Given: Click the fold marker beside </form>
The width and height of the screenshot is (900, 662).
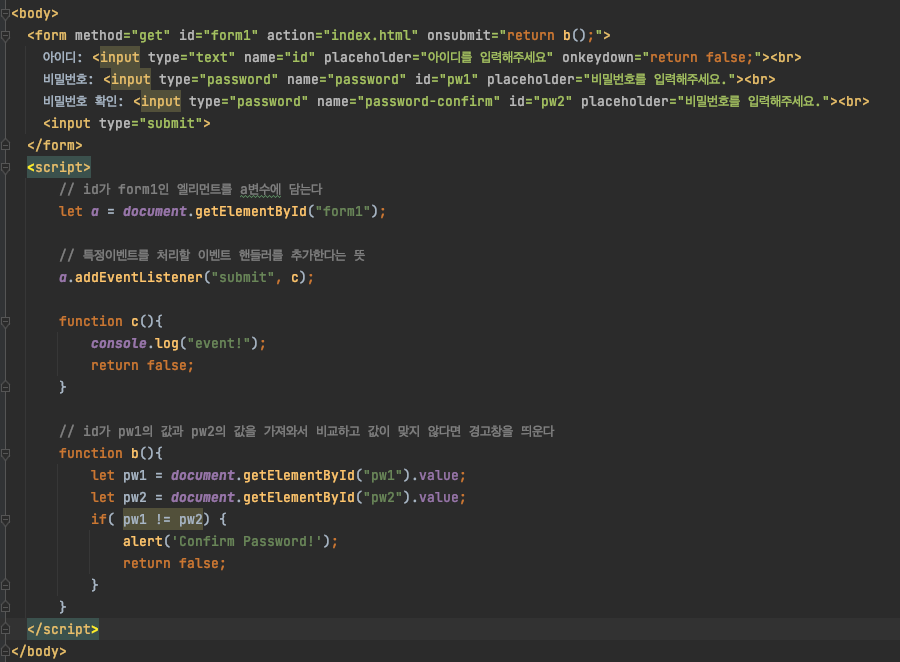Looking at the screenshot, I should click(5, 145).
